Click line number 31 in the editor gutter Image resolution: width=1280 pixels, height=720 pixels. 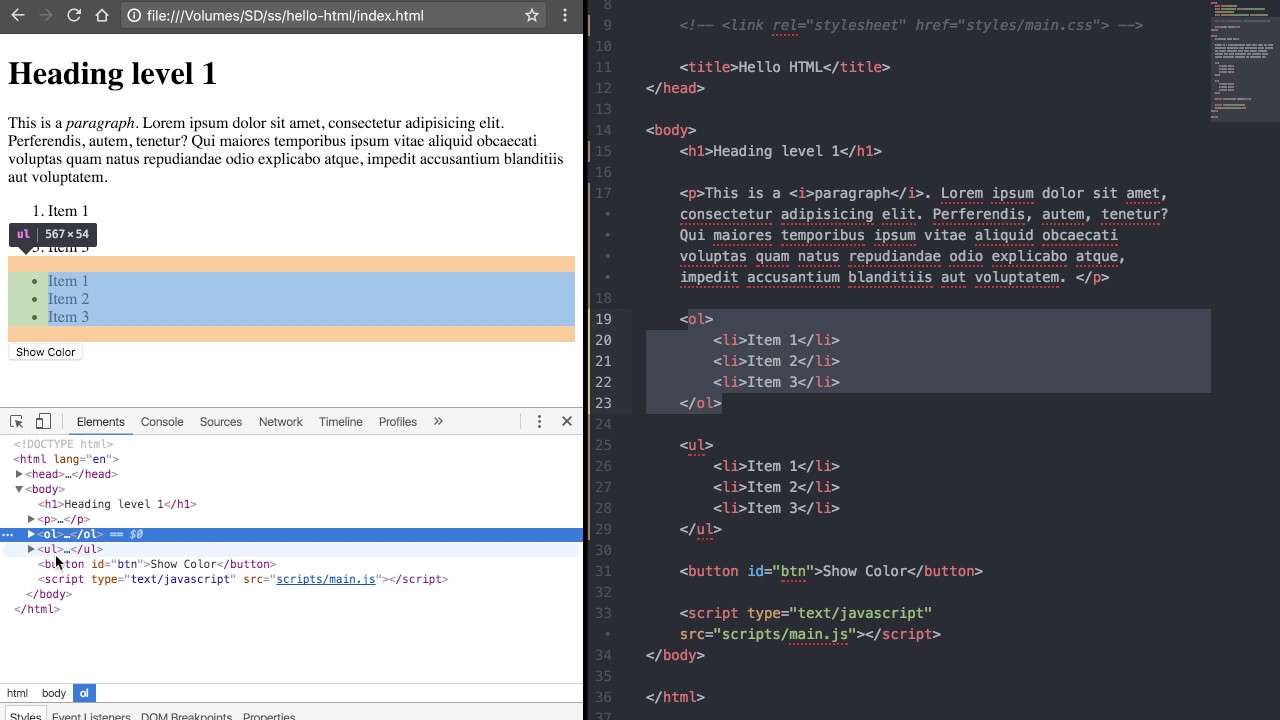pyautogui.click(x=603, y=571)
